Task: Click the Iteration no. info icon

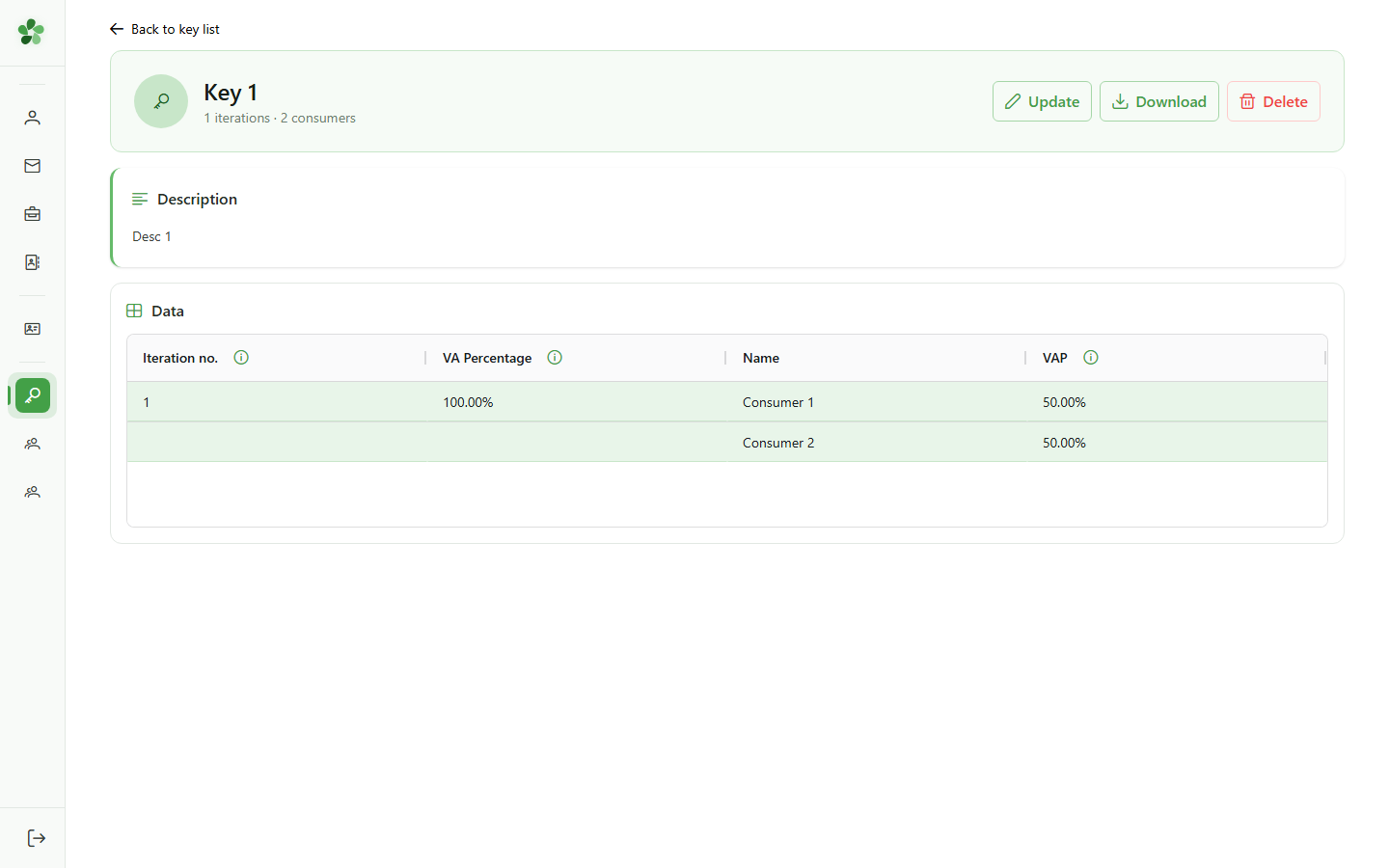Action: tap(241, 358)
